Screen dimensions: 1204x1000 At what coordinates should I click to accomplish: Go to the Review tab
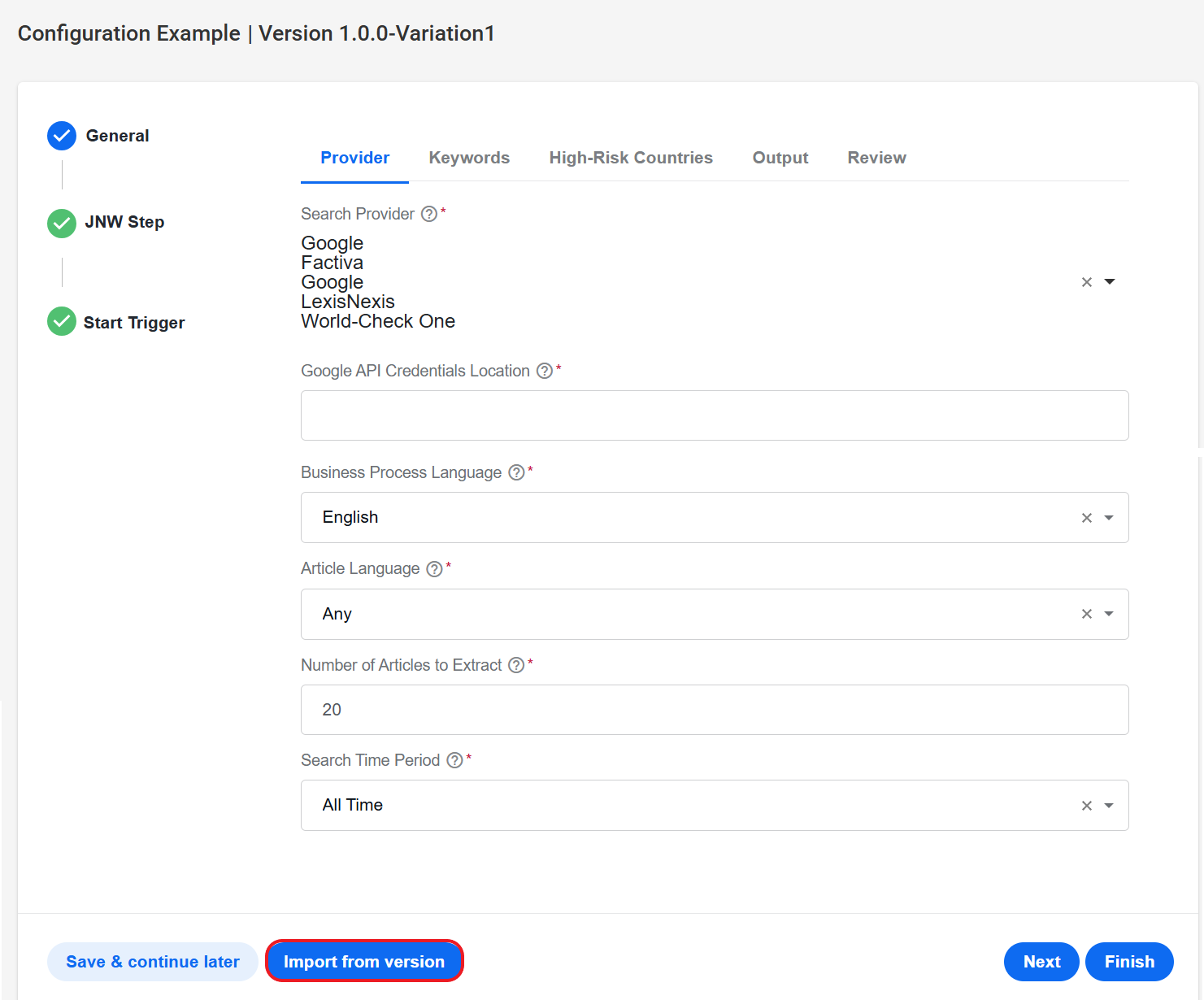(876, 158)
